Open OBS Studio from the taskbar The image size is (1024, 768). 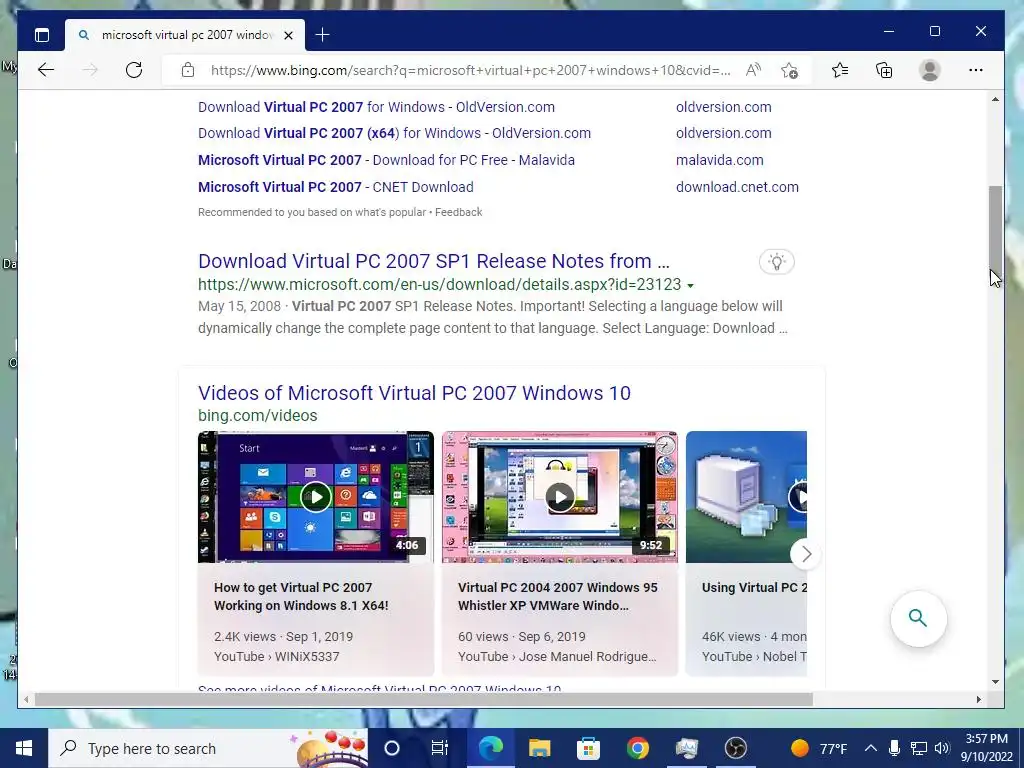click(x=736, y=748)
